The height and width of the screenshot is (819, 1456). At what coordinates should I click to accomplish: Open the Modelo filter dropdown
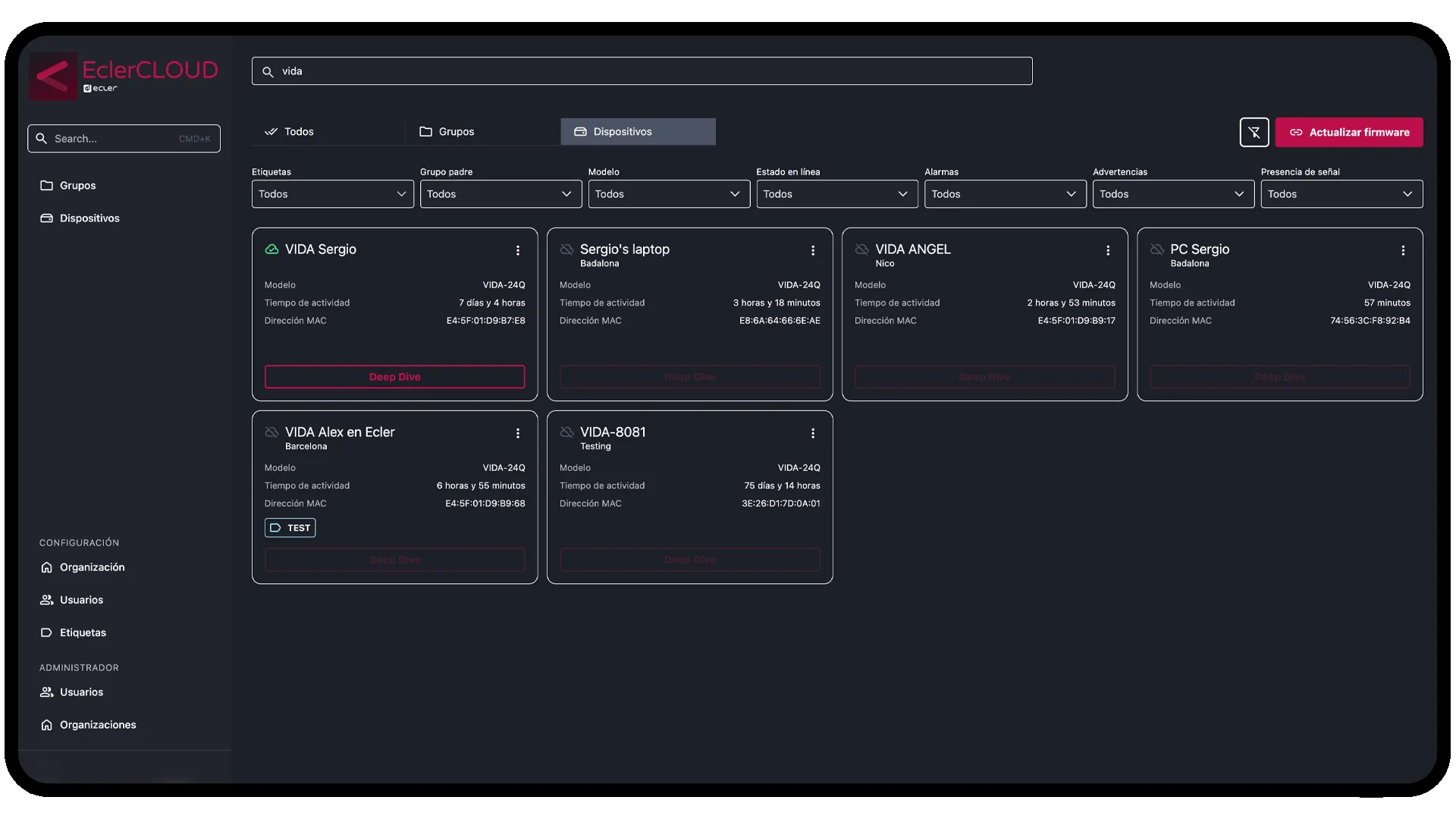coord(668,194)
